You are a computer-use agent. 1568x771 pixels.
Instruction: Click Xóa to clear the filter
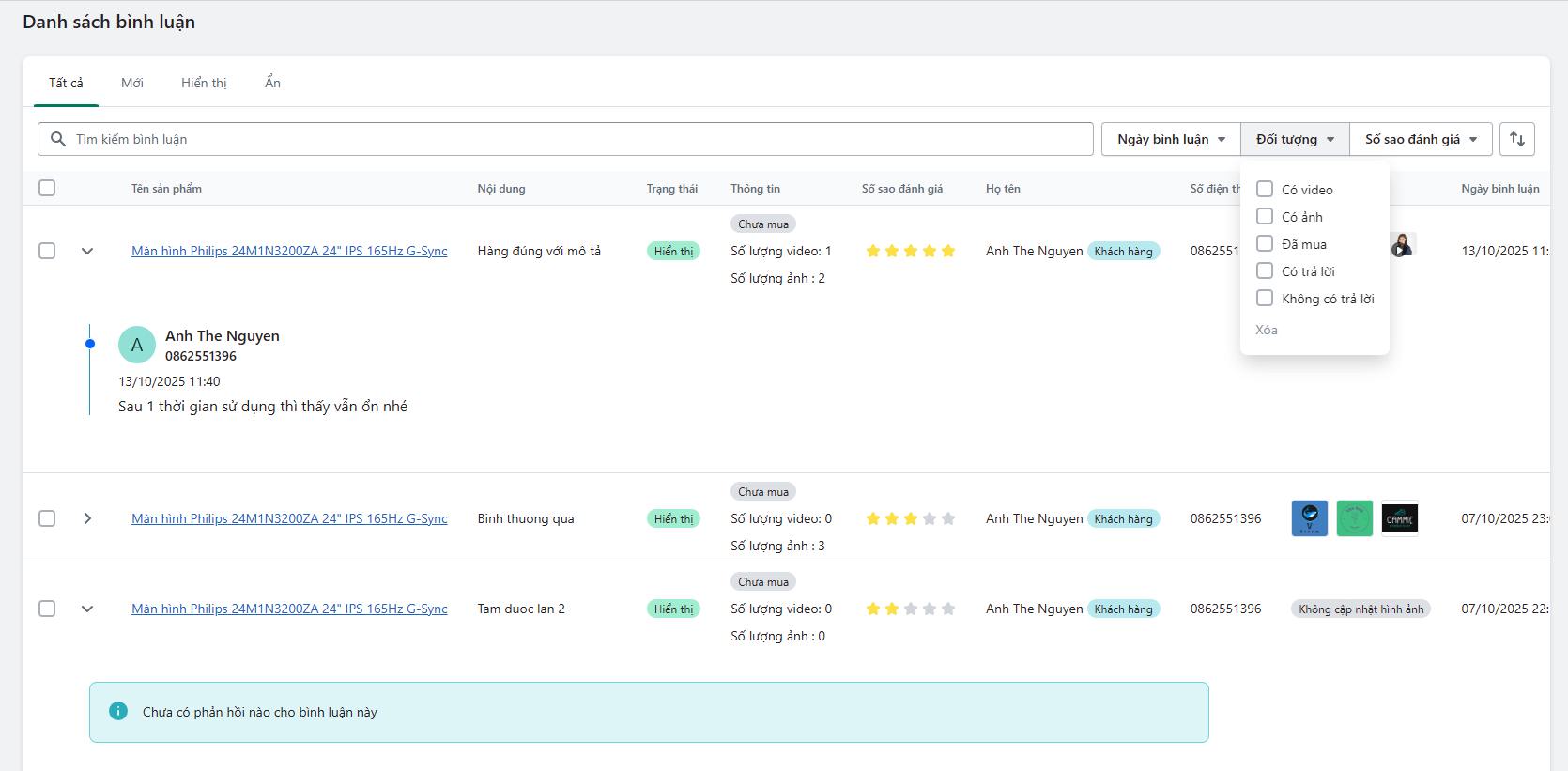click(x=1267, y=330)
